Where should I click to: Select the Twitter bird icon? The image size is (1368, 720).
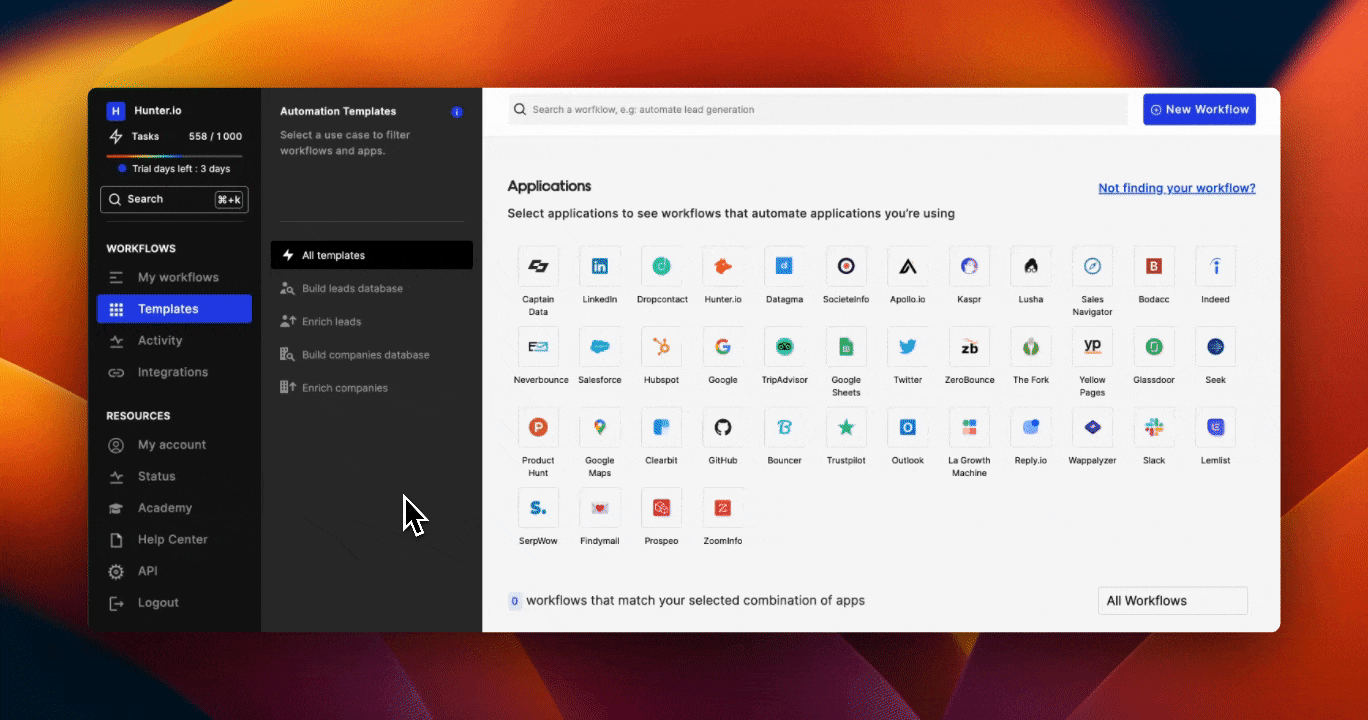[x=908, y=347]
